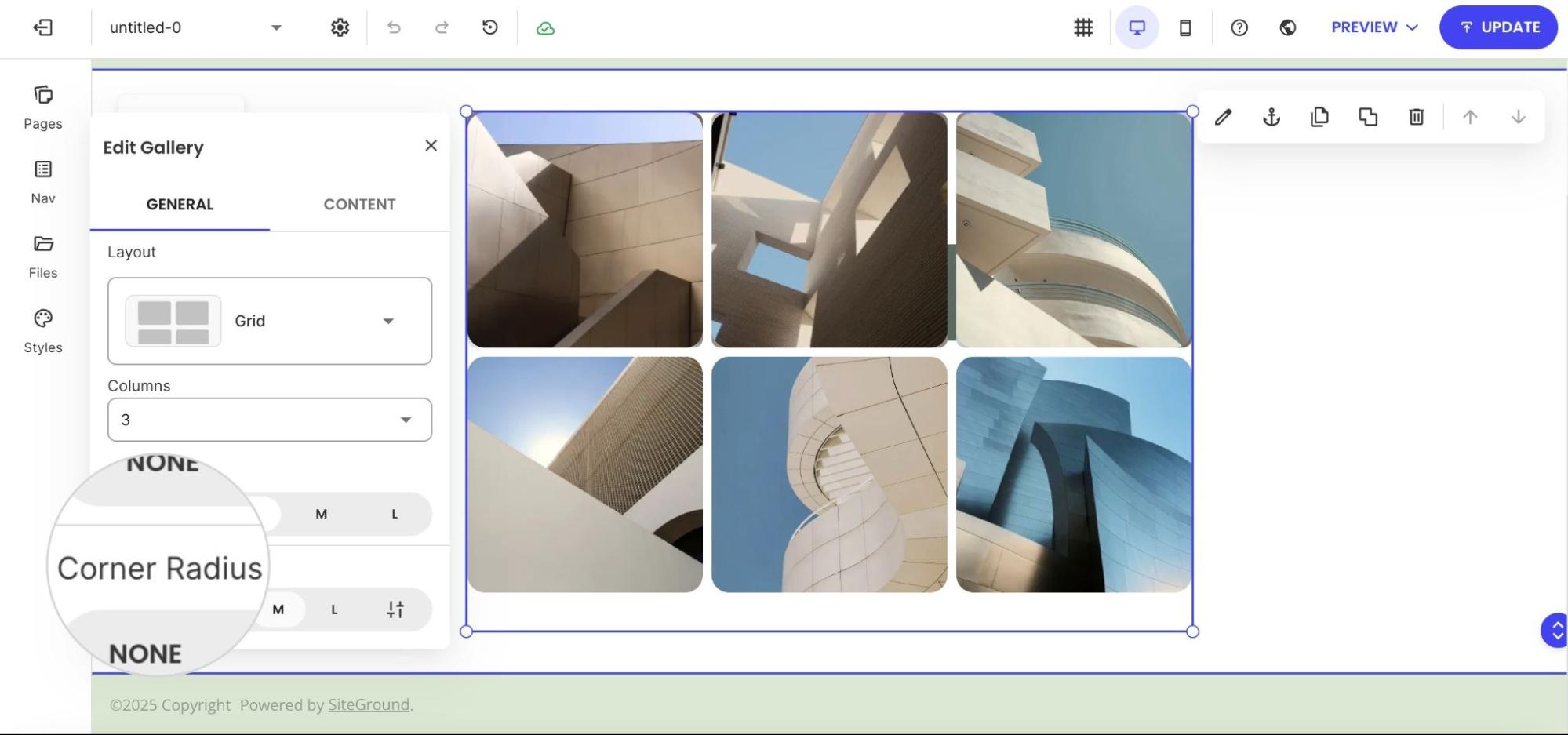The width and height of the screenshot is (1568, 735).
Task: Click the anchor icon in element toolbar
Action: pos(1271,118)
